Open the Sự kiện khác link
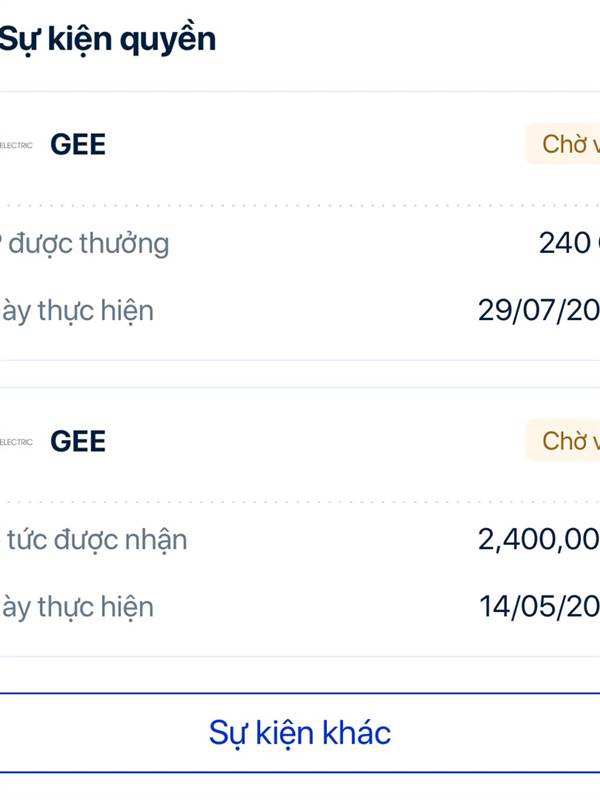Viewport: 600px width, 800px height. pos(300,733)
